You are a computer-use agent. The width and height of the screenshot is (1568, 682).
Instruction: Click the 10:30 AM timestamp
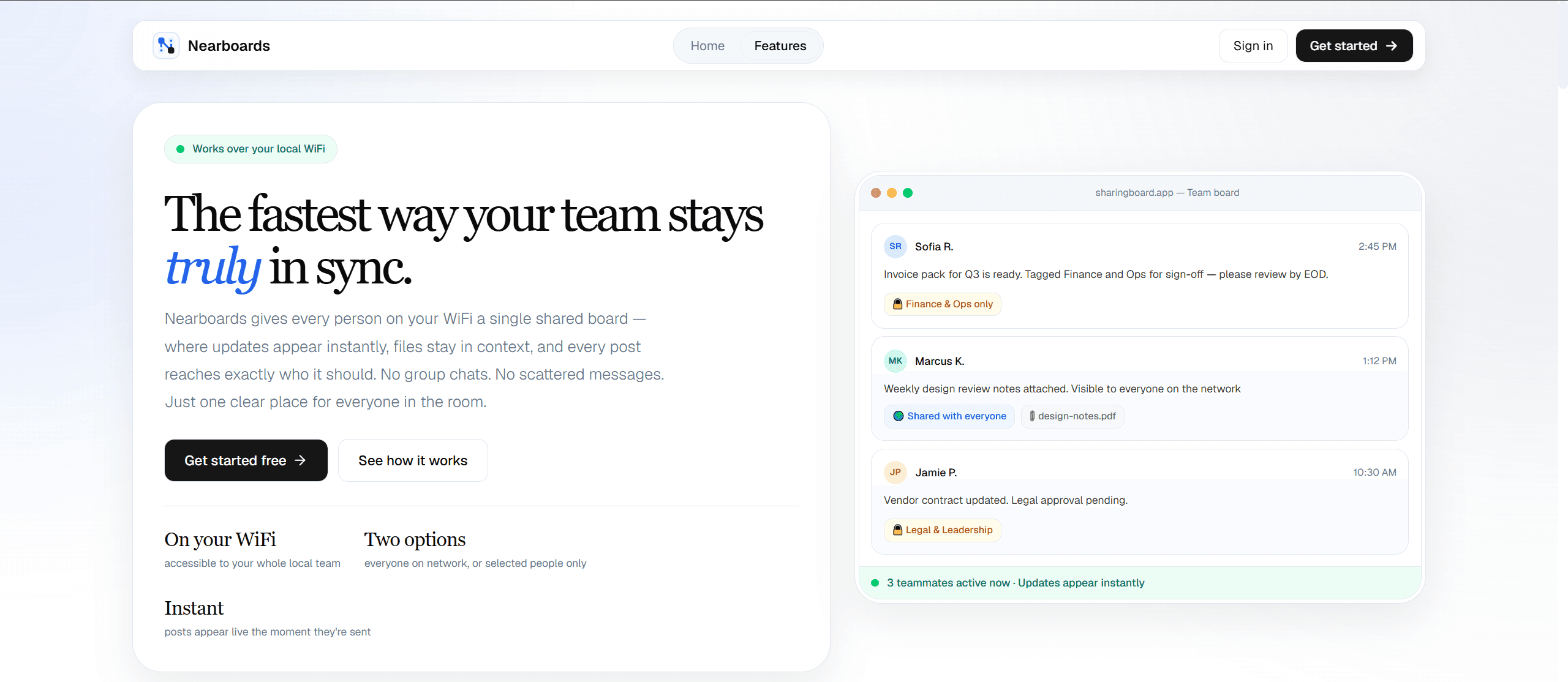1375,473
